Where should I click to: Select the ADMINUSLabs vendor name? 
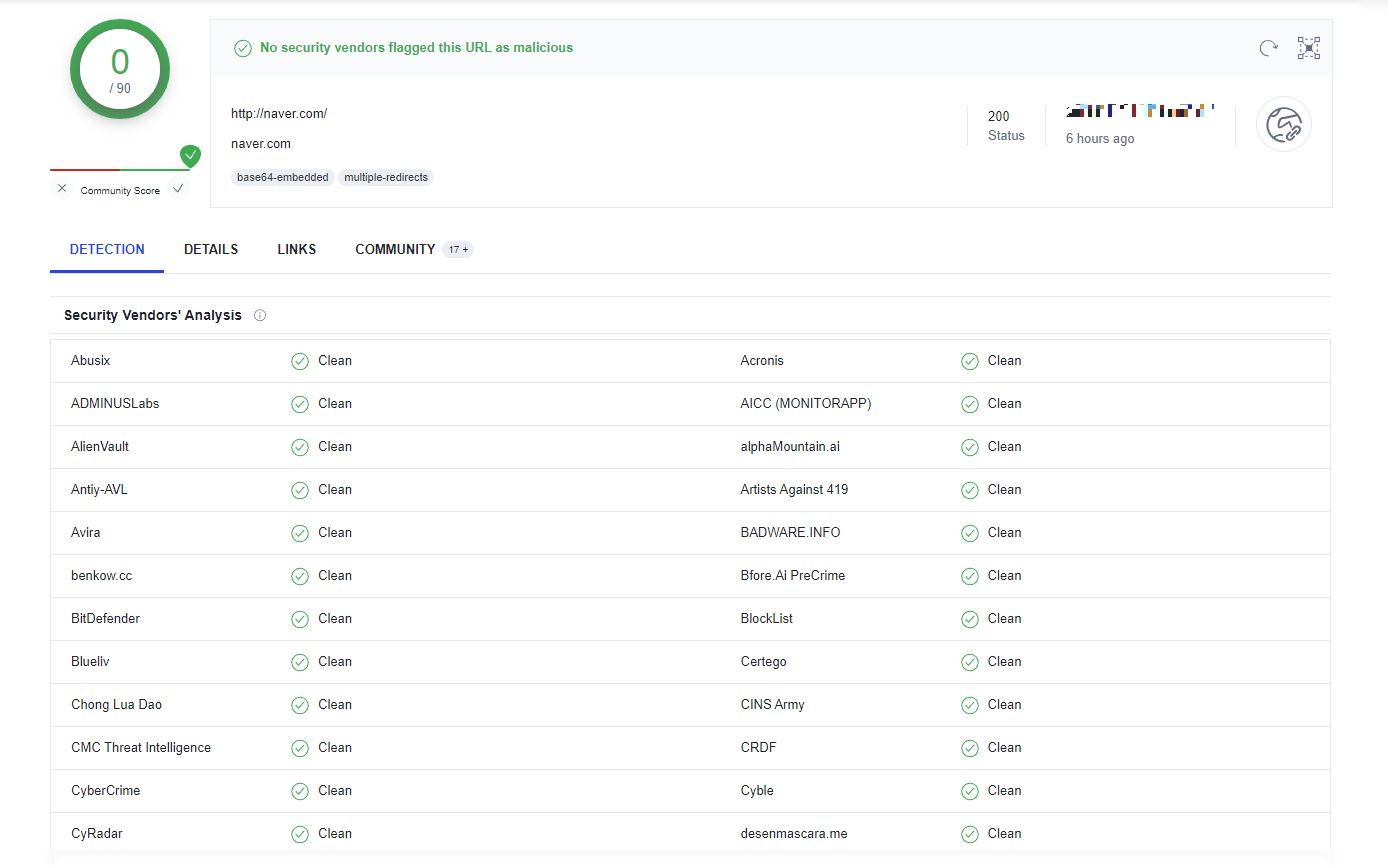115,404
